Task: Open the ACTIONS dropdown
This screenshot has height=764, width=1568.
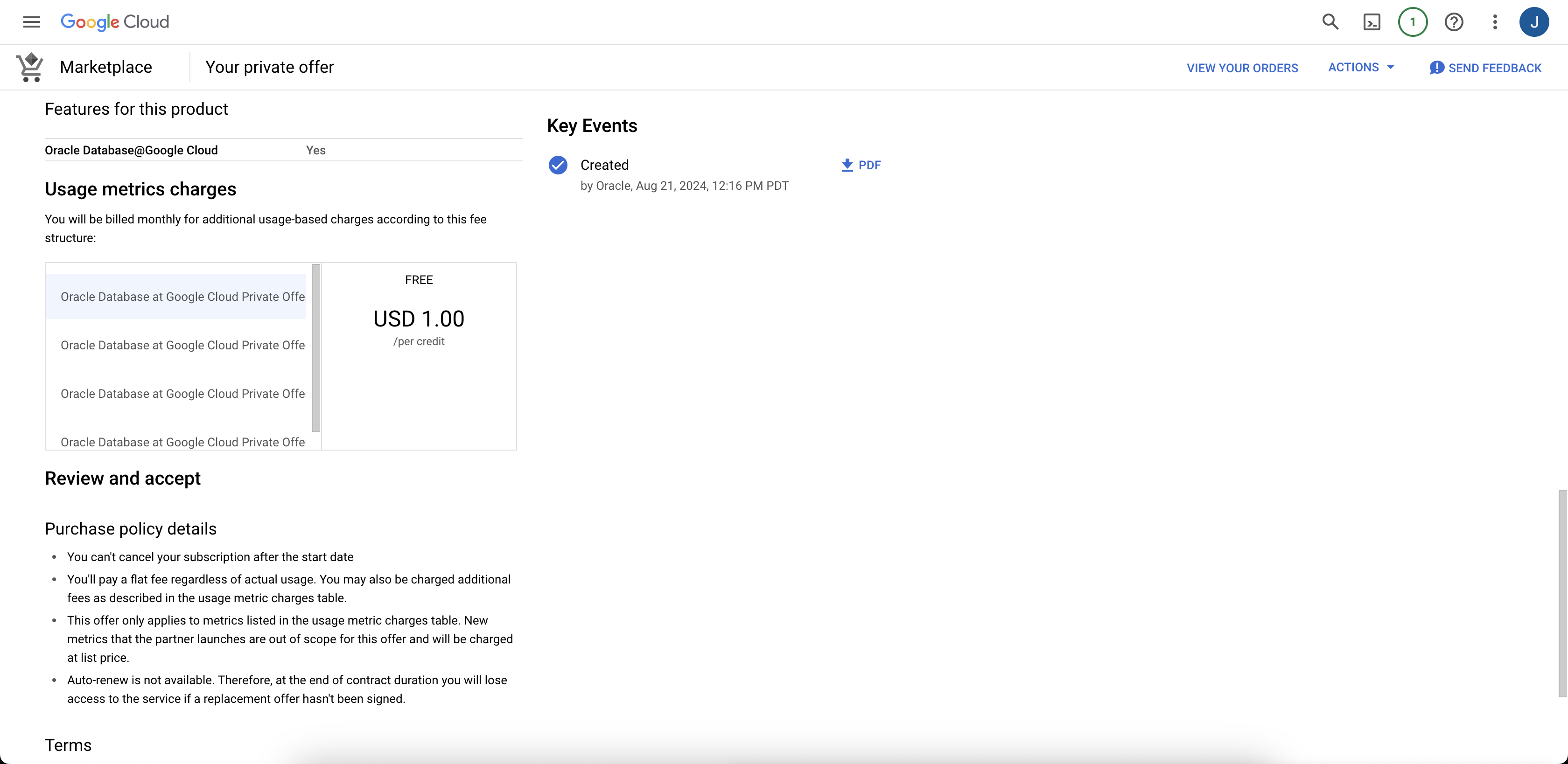Action: [x=1361, y=68]
